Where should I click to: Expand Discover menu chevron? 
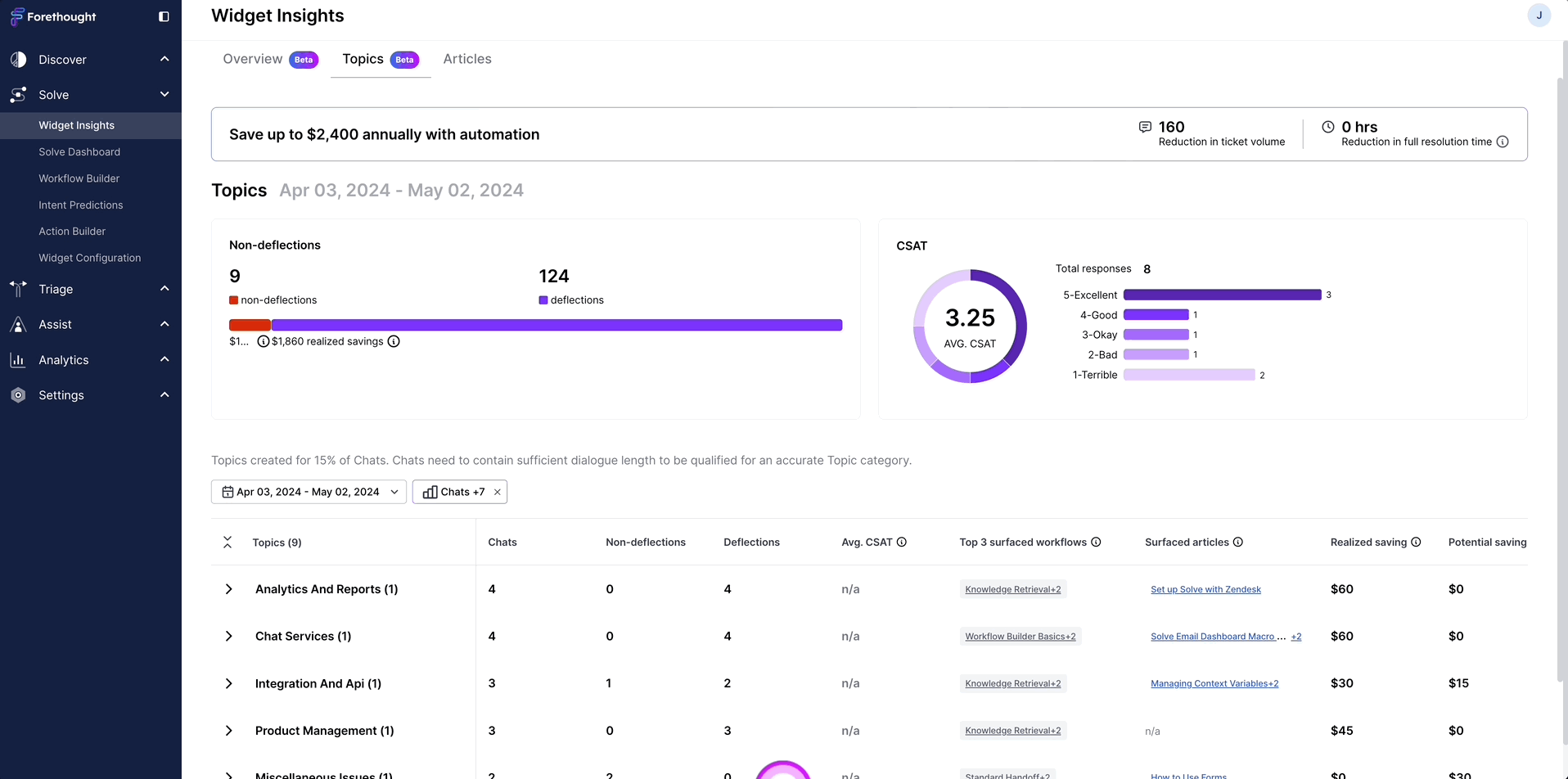pyautogui.click(x=164, y=59)
